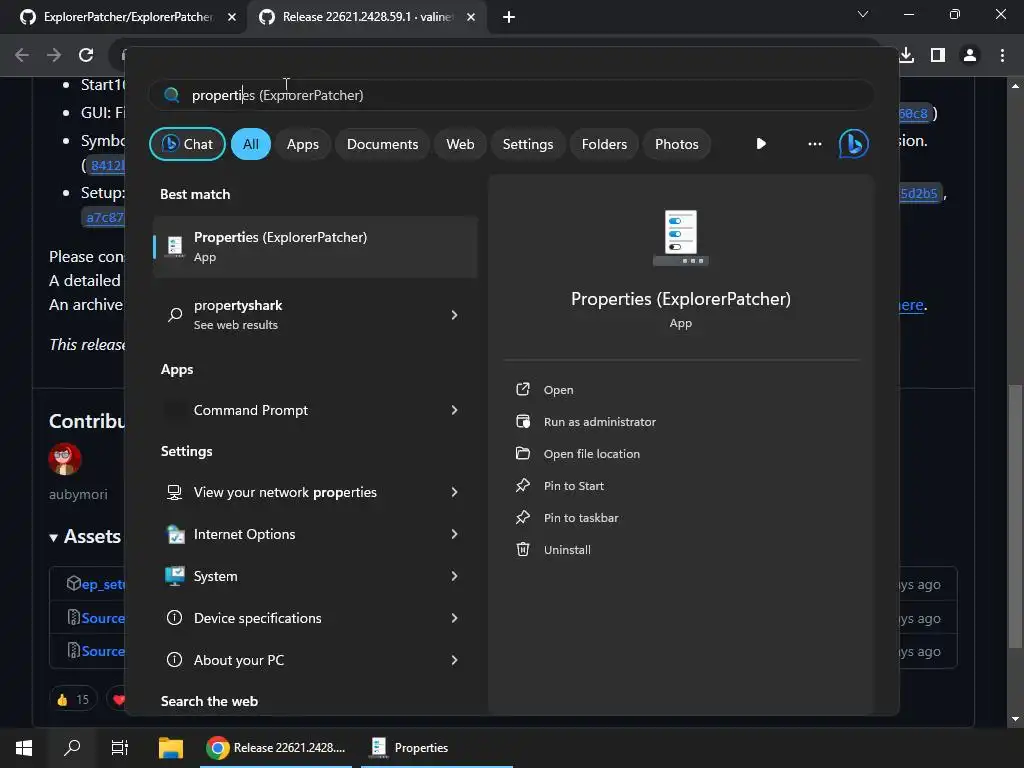
Task: Toggle Chrome side panel icon
Action: (938, 56)
